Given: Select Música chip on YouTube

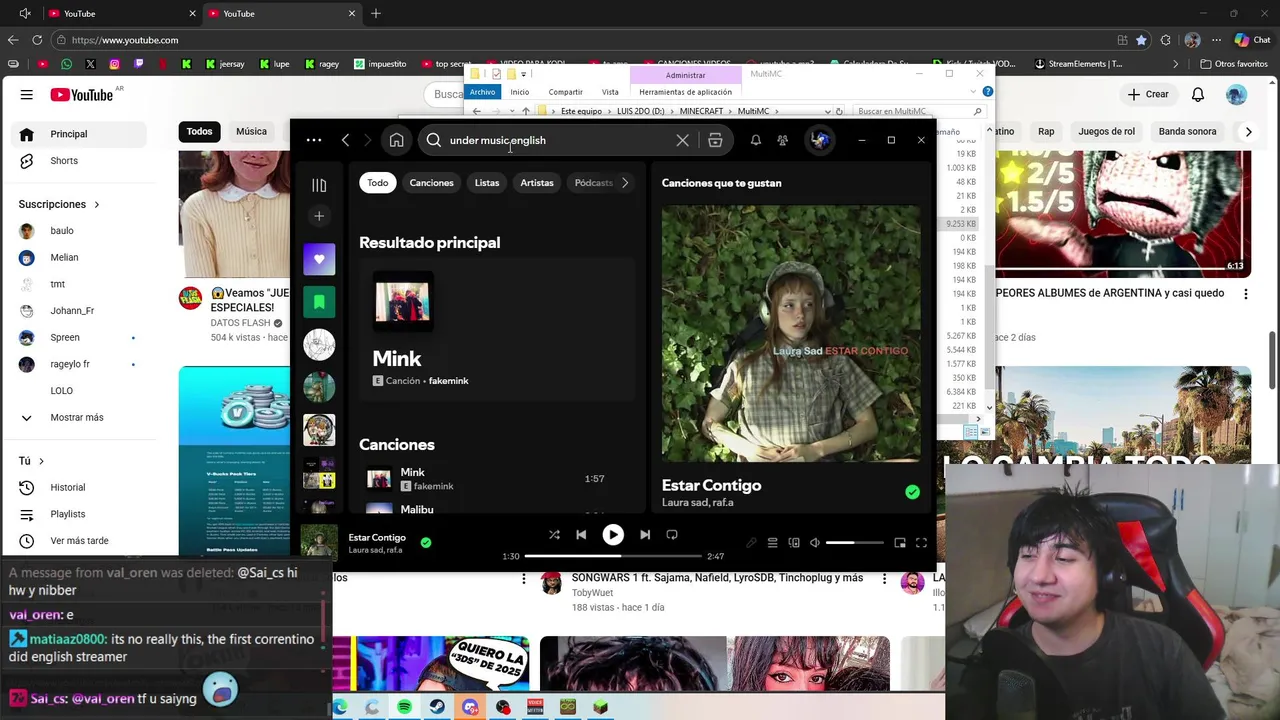Looking at the screenshot, I should click(x=251, y=131).
